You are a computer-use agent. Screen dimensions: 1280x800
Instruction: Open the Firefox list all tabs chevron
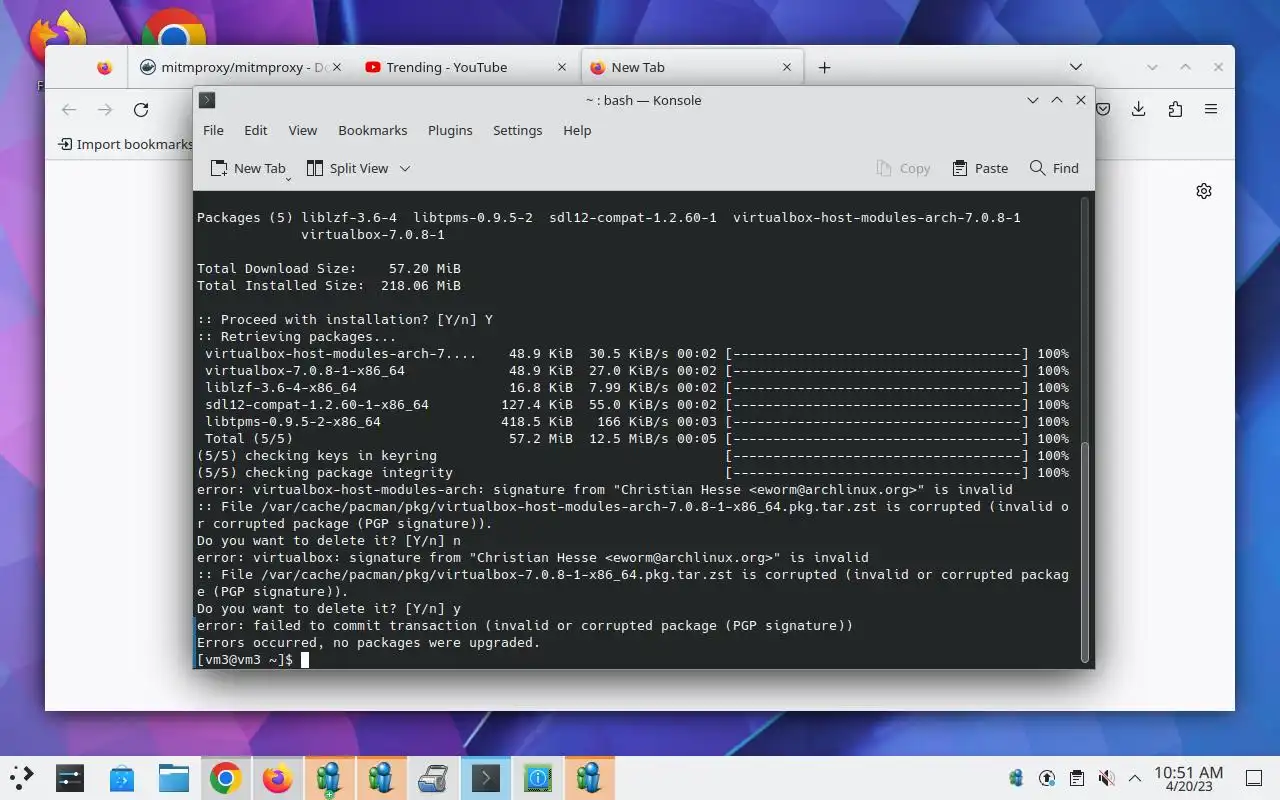(x=1076, y=67)
